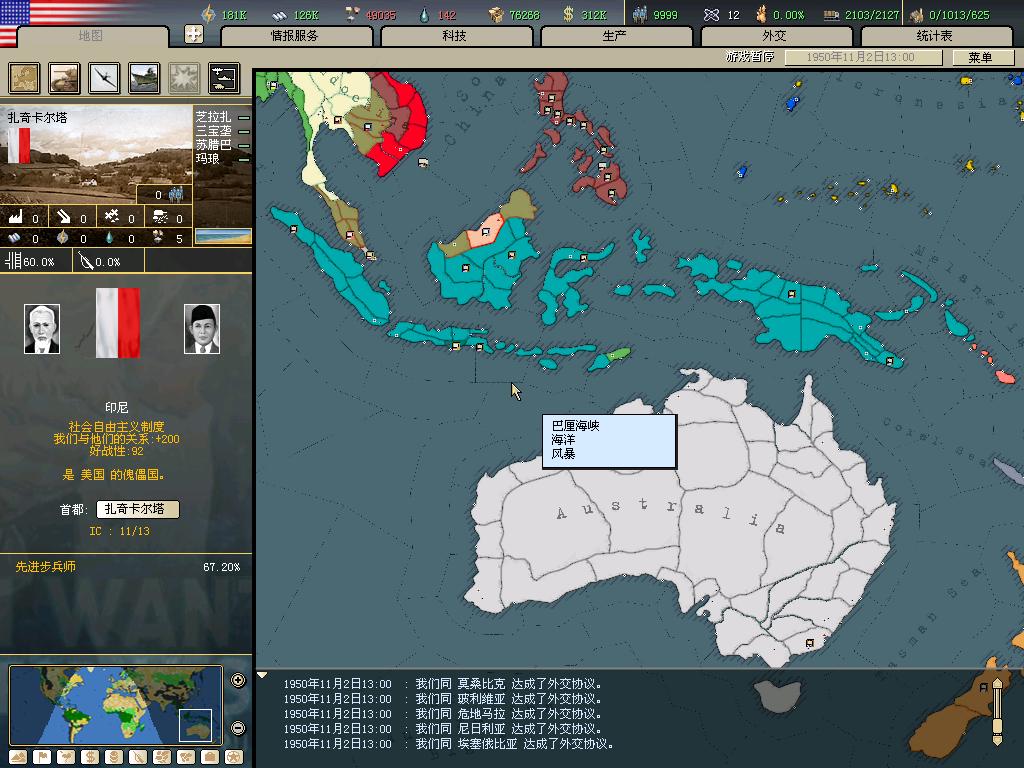Zoom in with the minimap plus button
This screenshot has width=1024, height=768.
click(238, 681)
